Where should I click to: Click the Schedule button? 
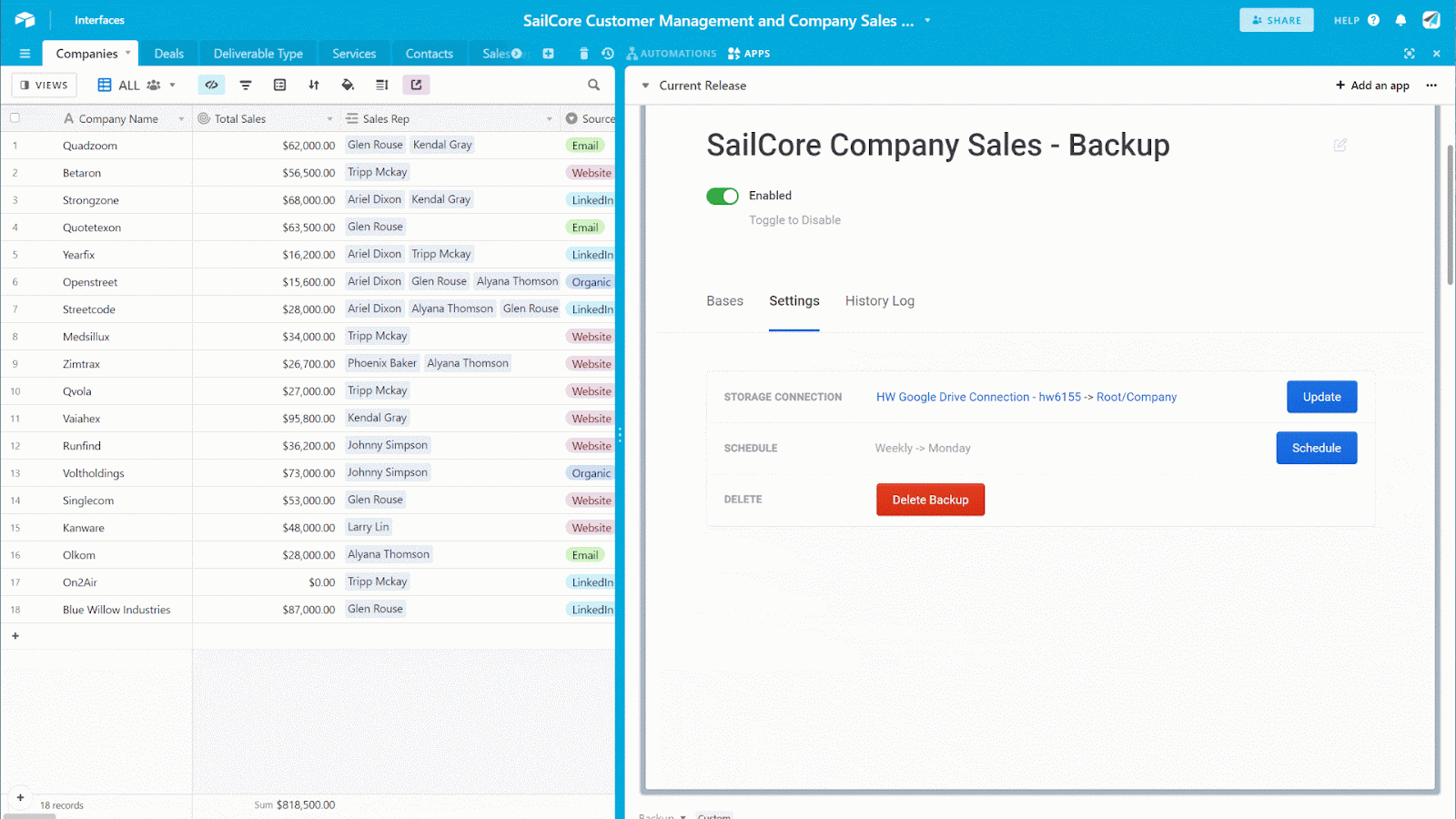click(x=1316, y=448)
